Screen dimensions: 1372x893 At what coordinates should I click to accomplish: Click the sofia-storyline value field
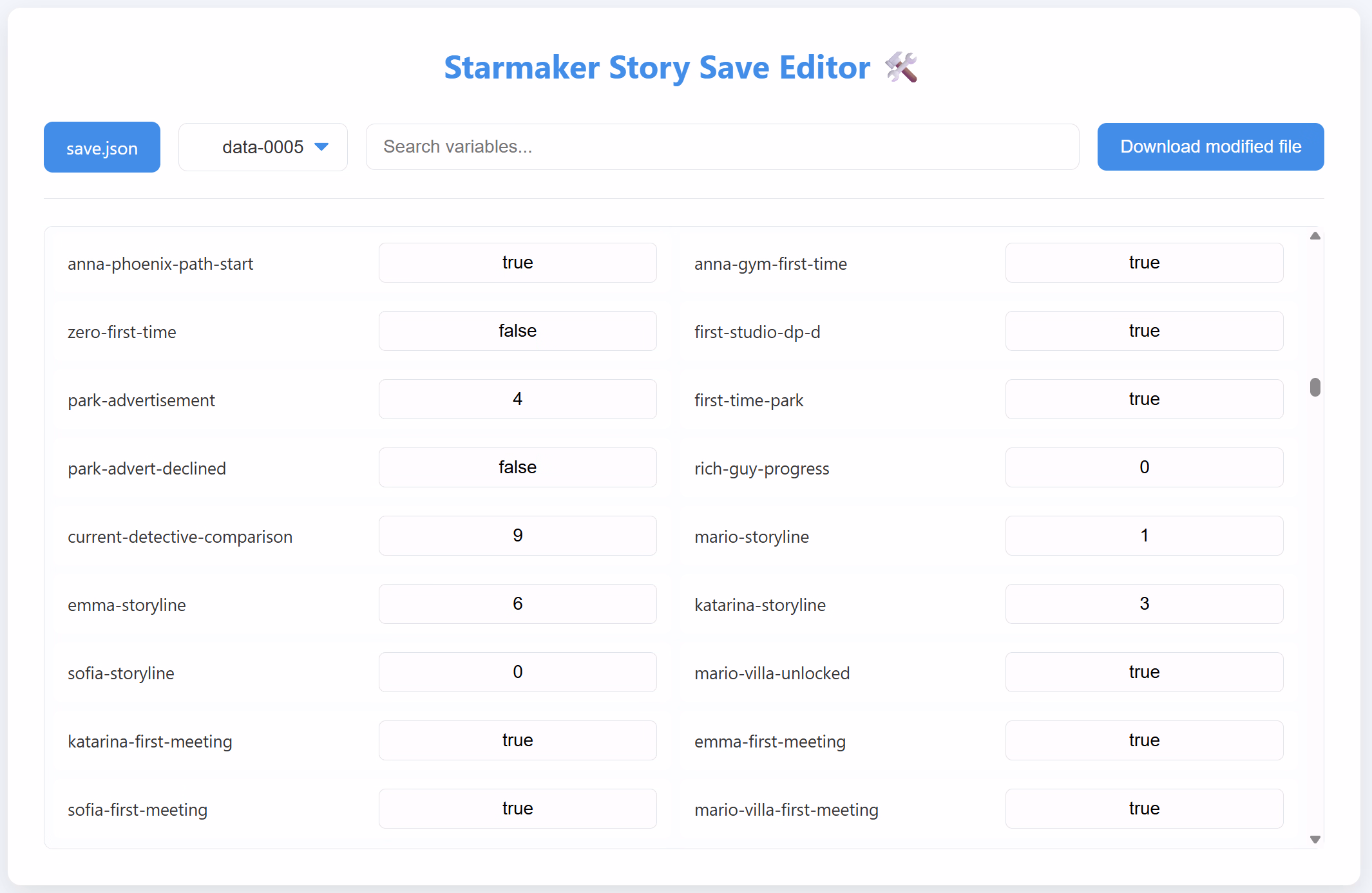click(517, 672)
